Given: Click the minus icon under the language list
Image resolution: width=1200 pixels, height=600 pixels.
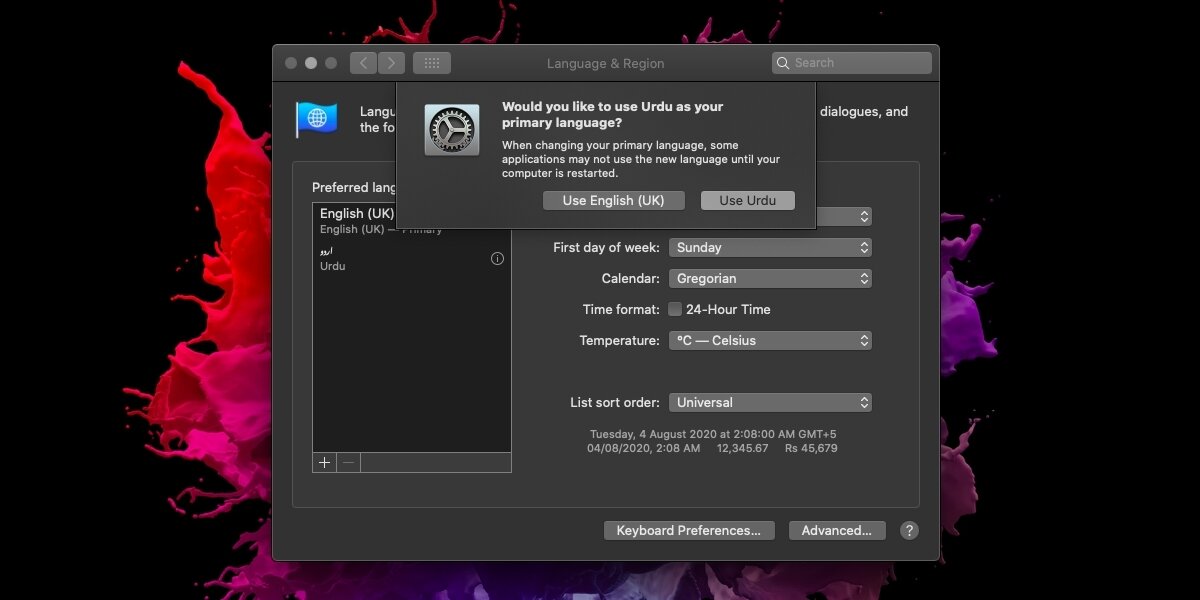Looking at the screenshot, I should tap(348, 462).
